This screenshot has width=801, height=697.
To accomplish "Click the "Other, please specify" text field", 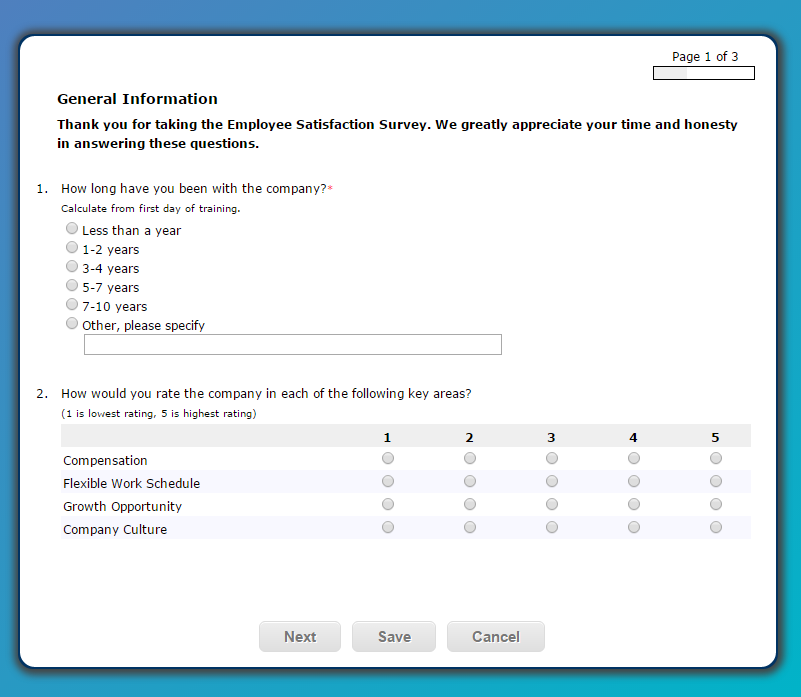I will tap(292, 344).
